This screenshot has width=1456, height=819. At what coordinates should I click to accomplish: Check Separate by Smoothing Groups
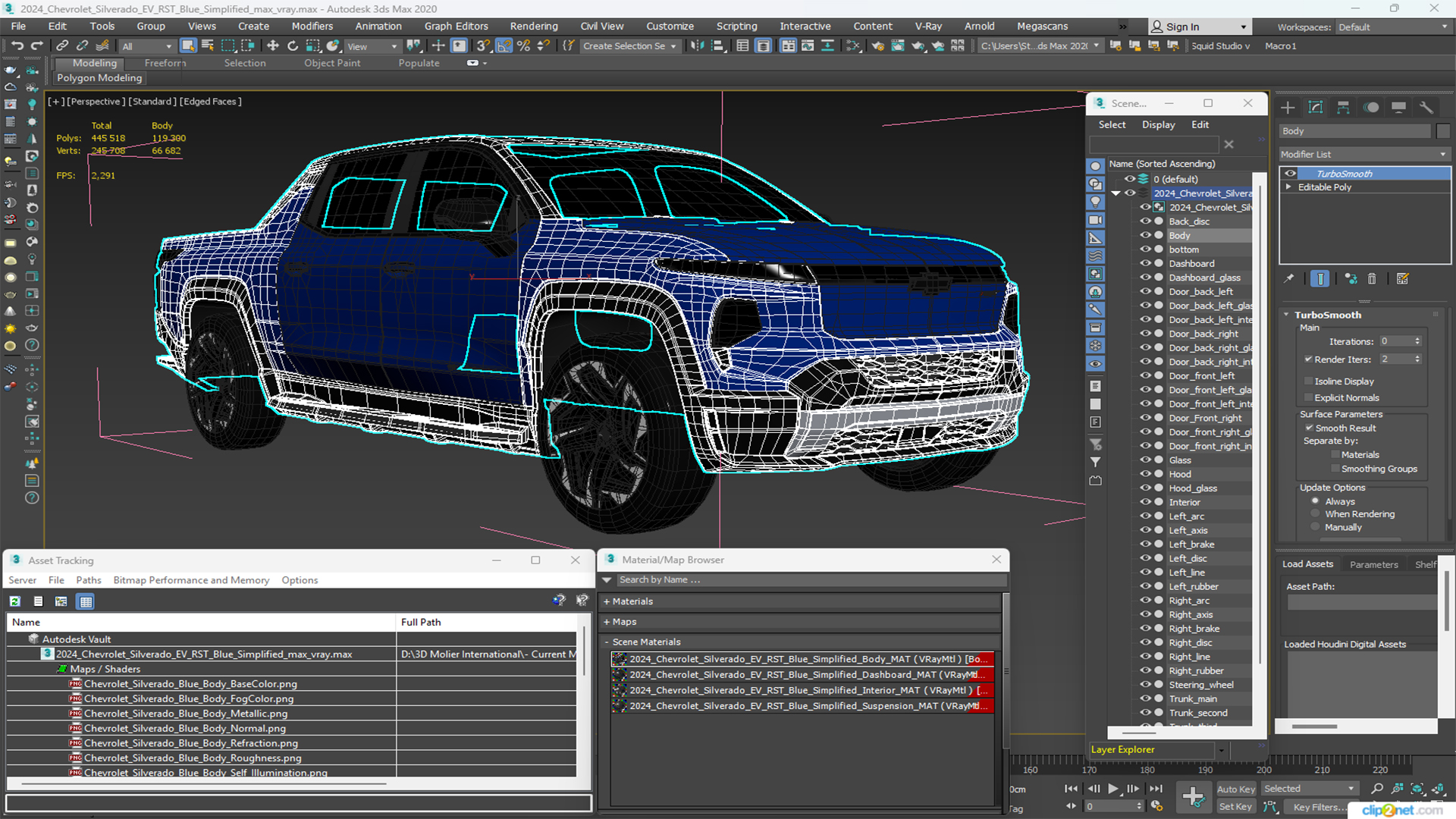coord(1335,469)
